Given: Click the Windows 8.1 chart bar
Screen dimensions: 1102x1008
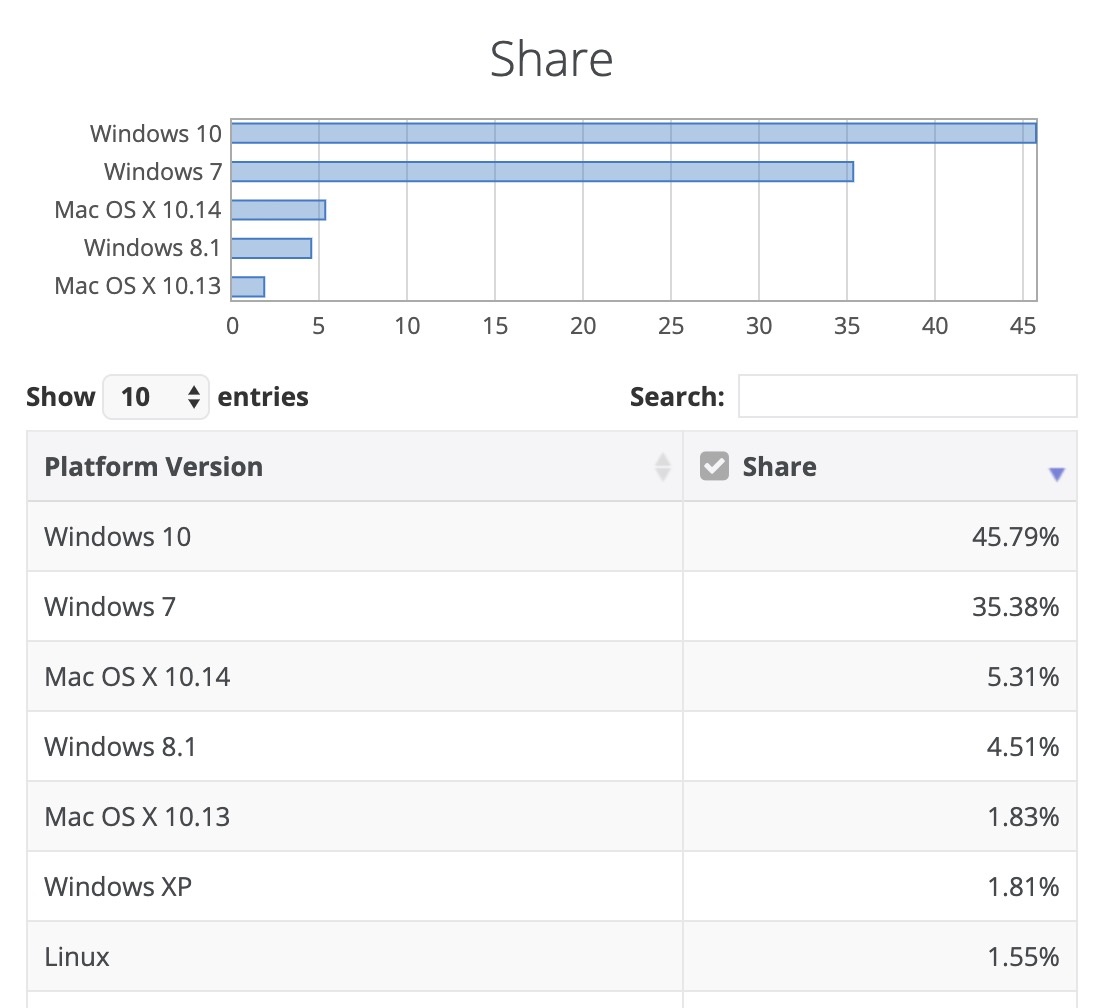Looking at the screenshot, I should point(271,248).
